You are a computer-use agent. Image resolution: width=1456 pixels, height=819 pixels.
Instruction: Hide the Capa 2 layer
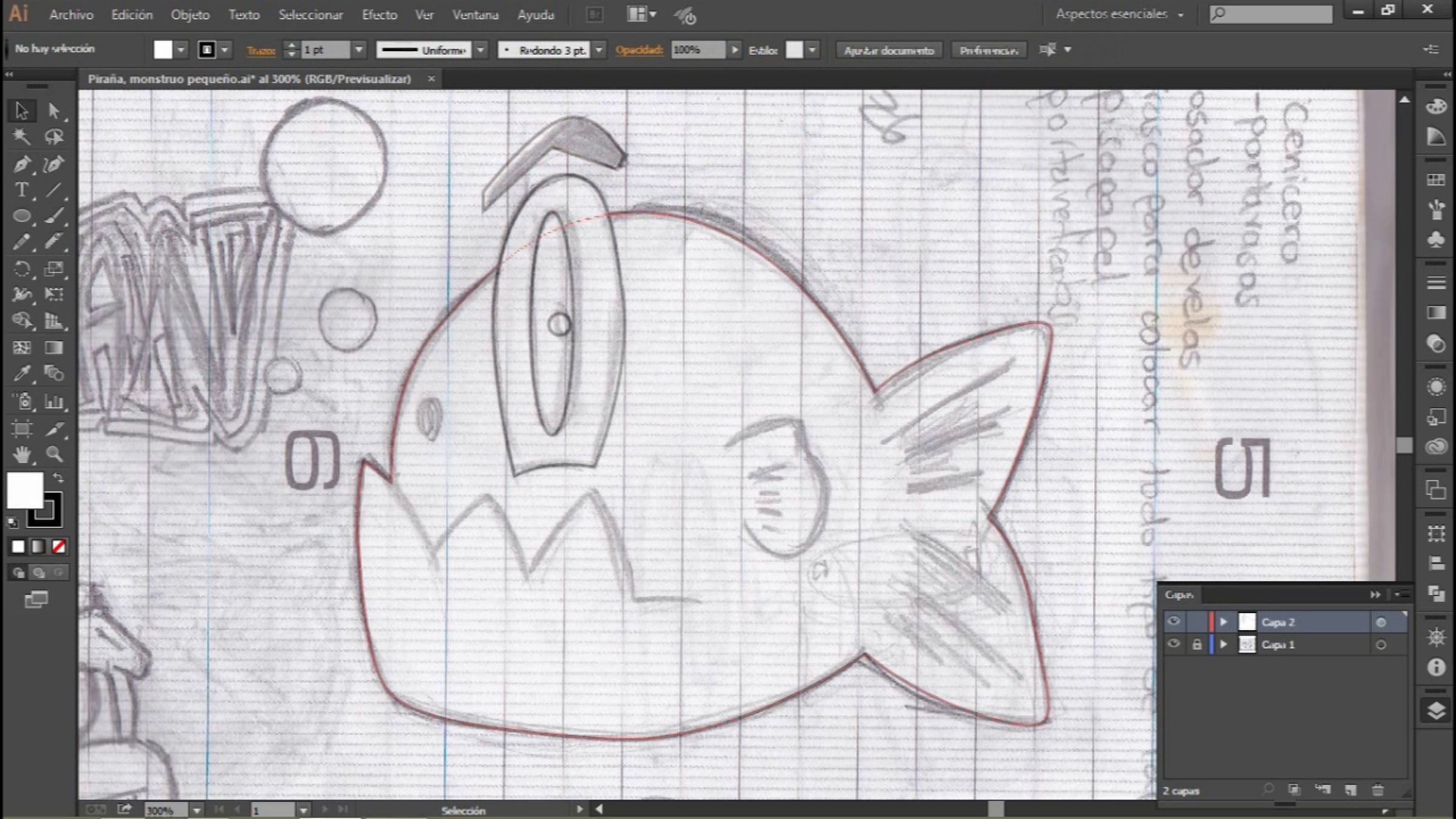click(1174, 622)
